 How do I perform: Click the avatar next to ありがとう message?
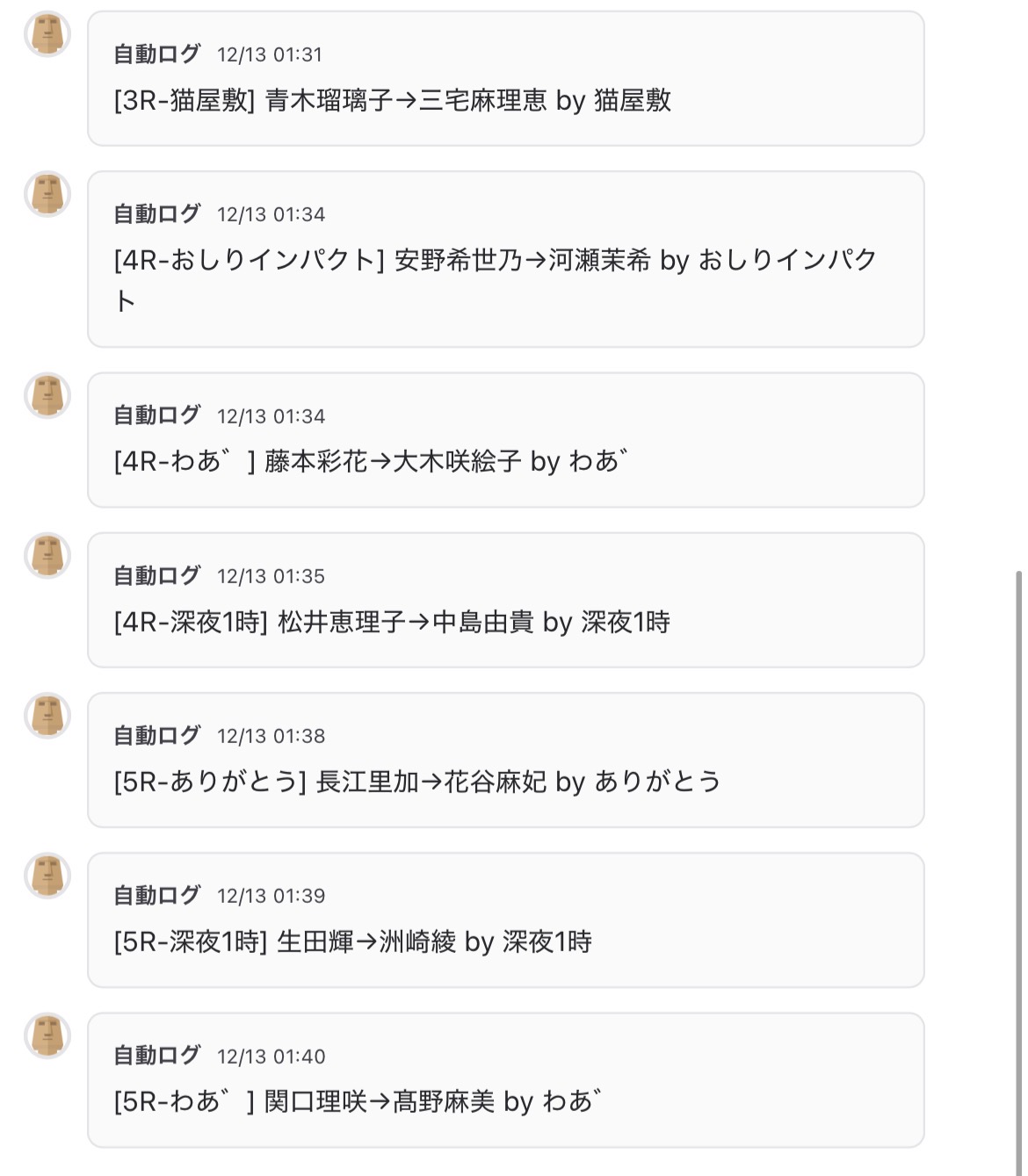[x=47, y=715]
